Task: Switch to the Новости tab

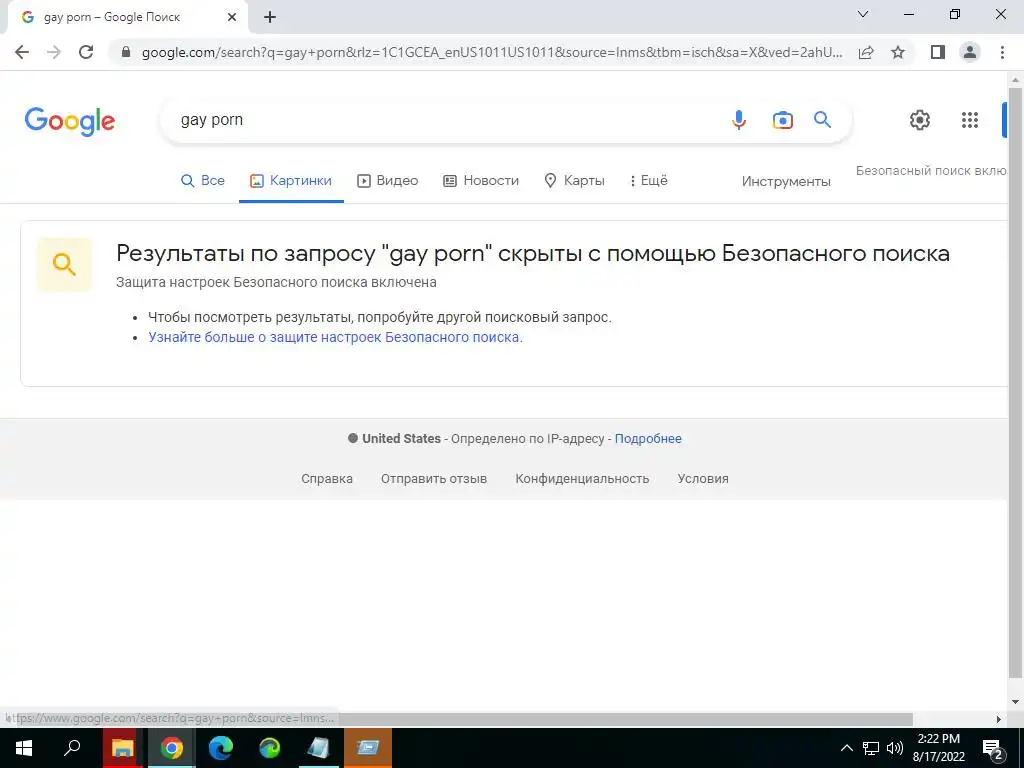Action: 481,180
